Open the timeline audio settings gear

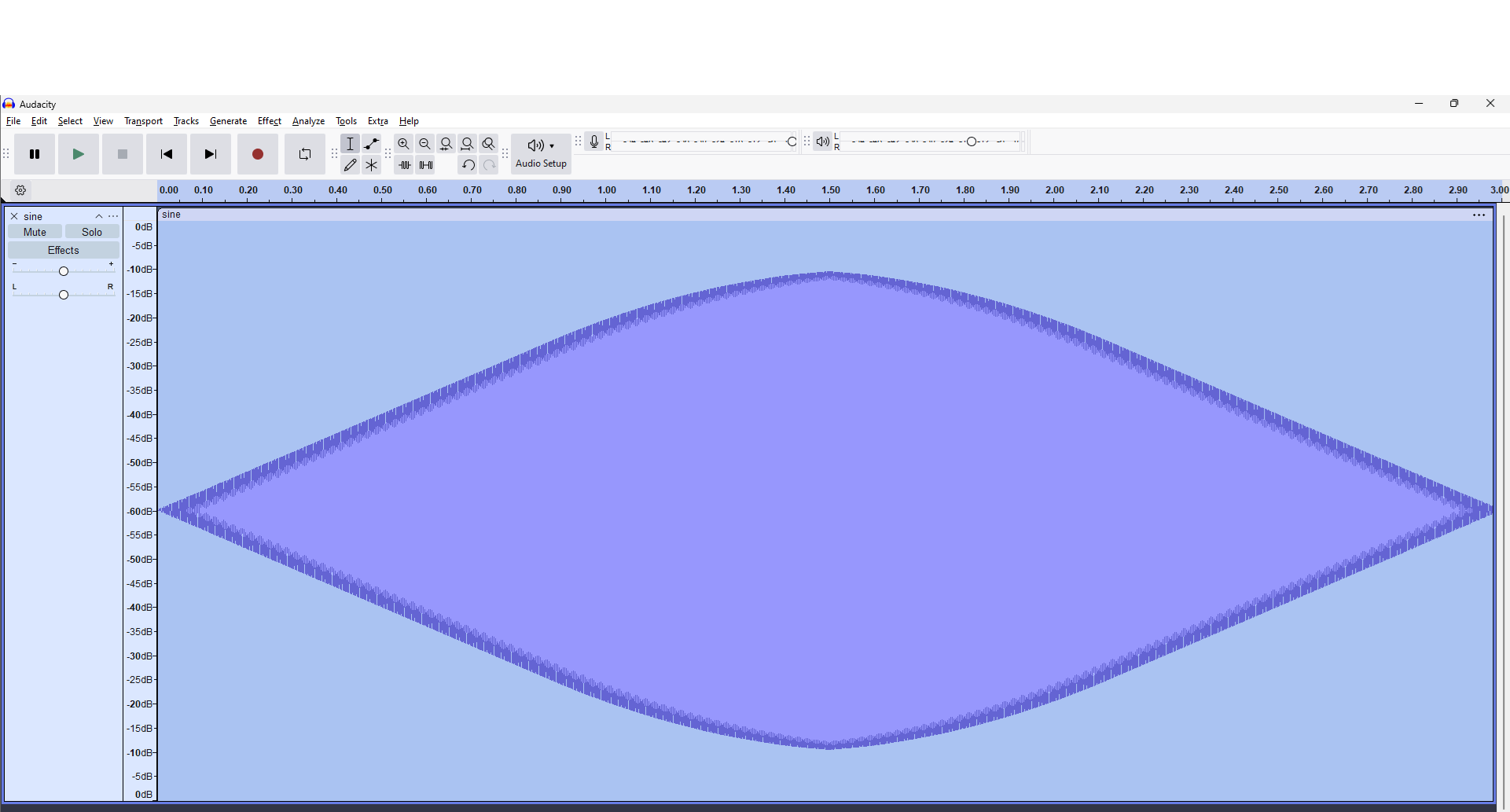point(20,190)
